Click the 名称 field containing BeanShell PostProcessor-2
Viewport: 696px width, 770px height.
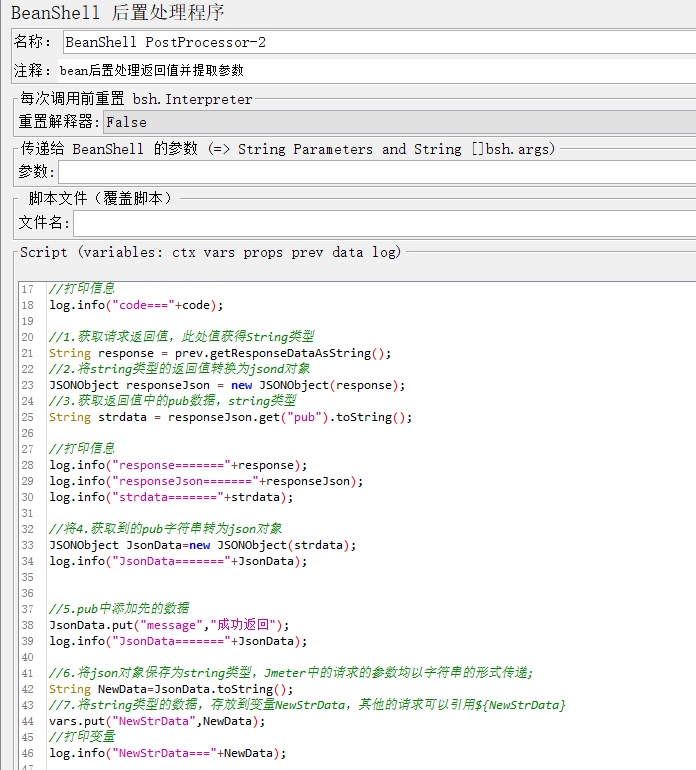tap(379, 42)
